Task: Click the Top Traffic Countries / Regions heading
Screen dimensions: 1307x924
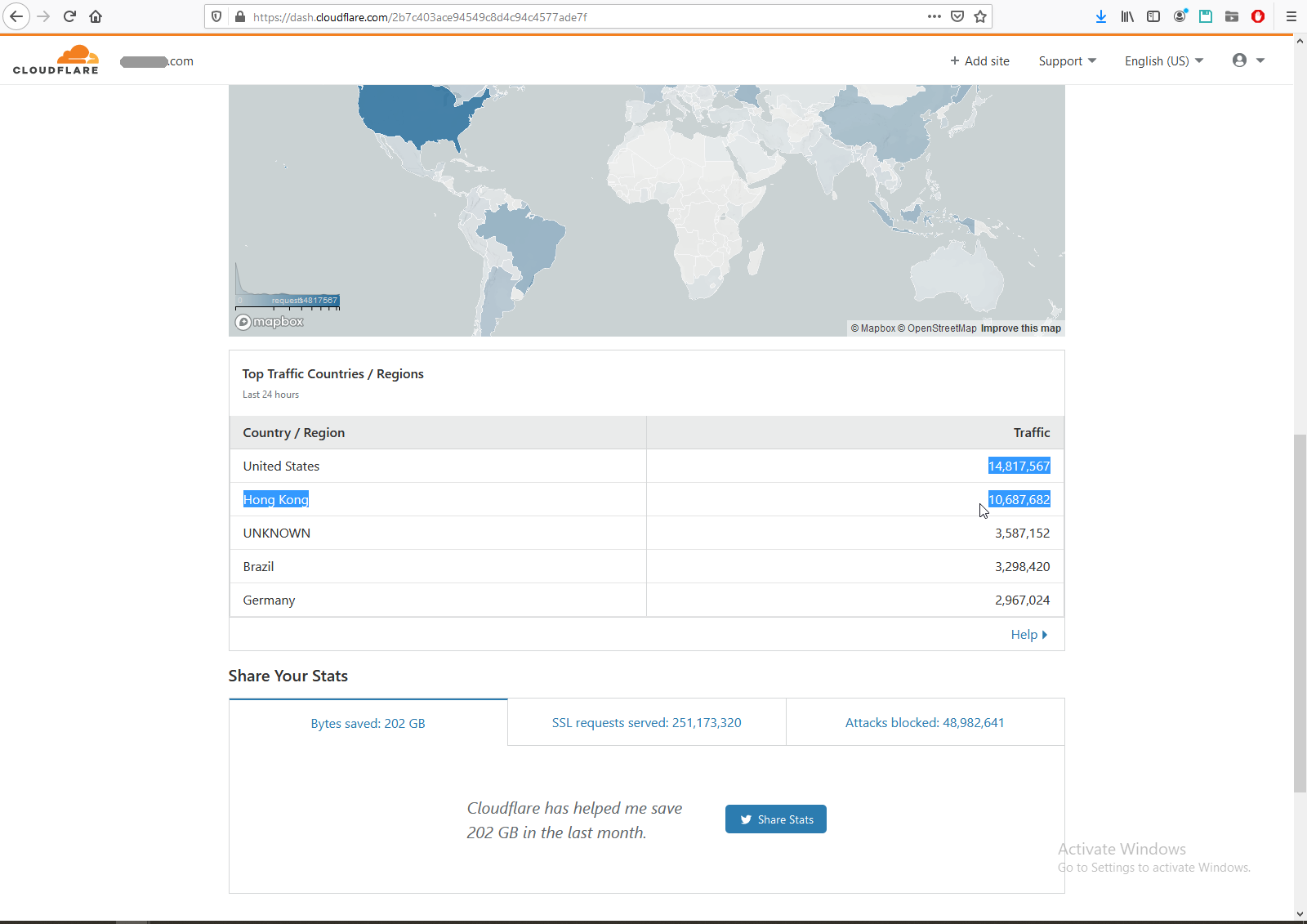Action: pyautogui.click(x=333, y=374)
